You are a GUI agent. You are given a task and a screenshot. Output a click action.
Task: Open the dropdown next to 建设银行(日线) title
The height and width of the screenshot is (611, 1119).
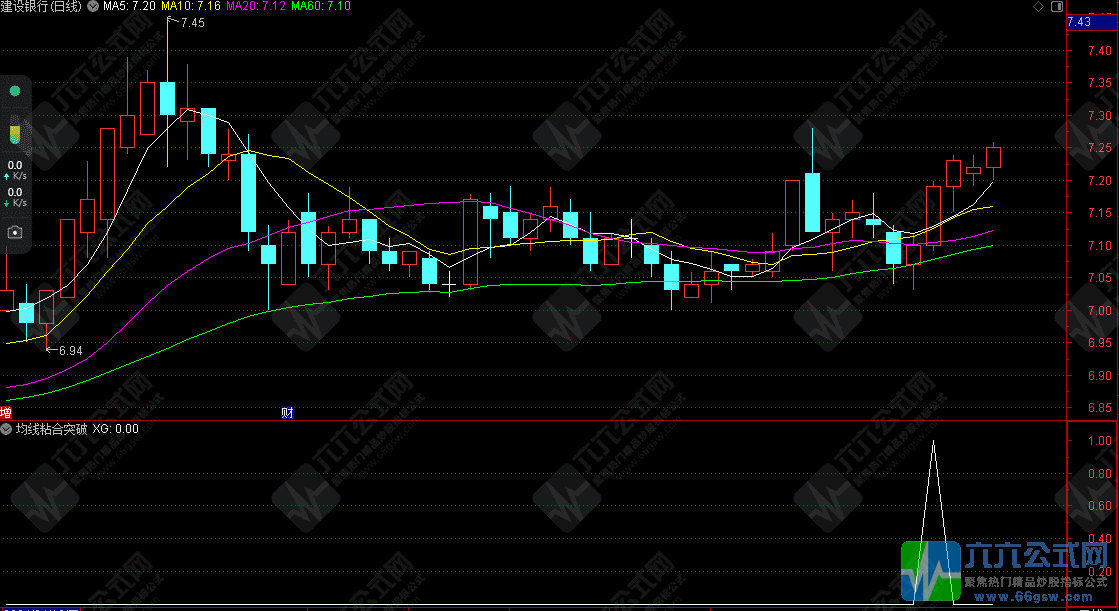pyautogui.click(x=93, y=6)
